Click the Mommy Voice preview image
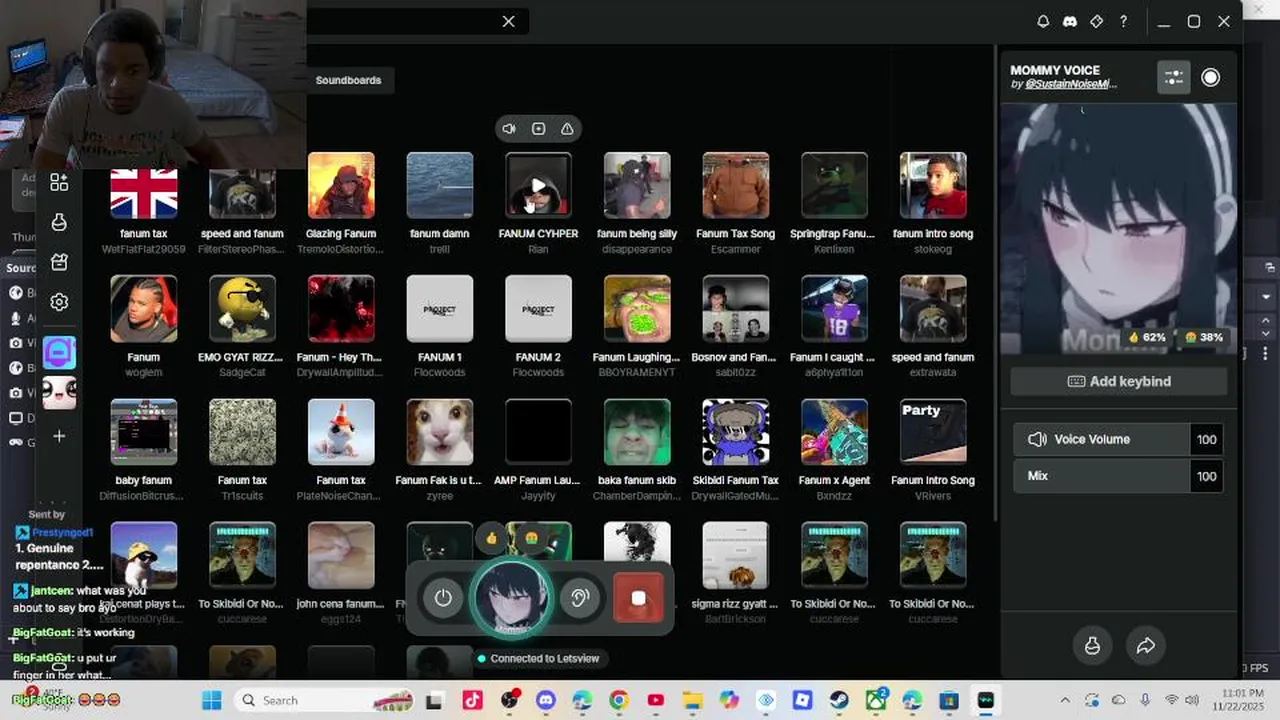Screen dimensions: 1280x720 click(x=1118, y=229)
